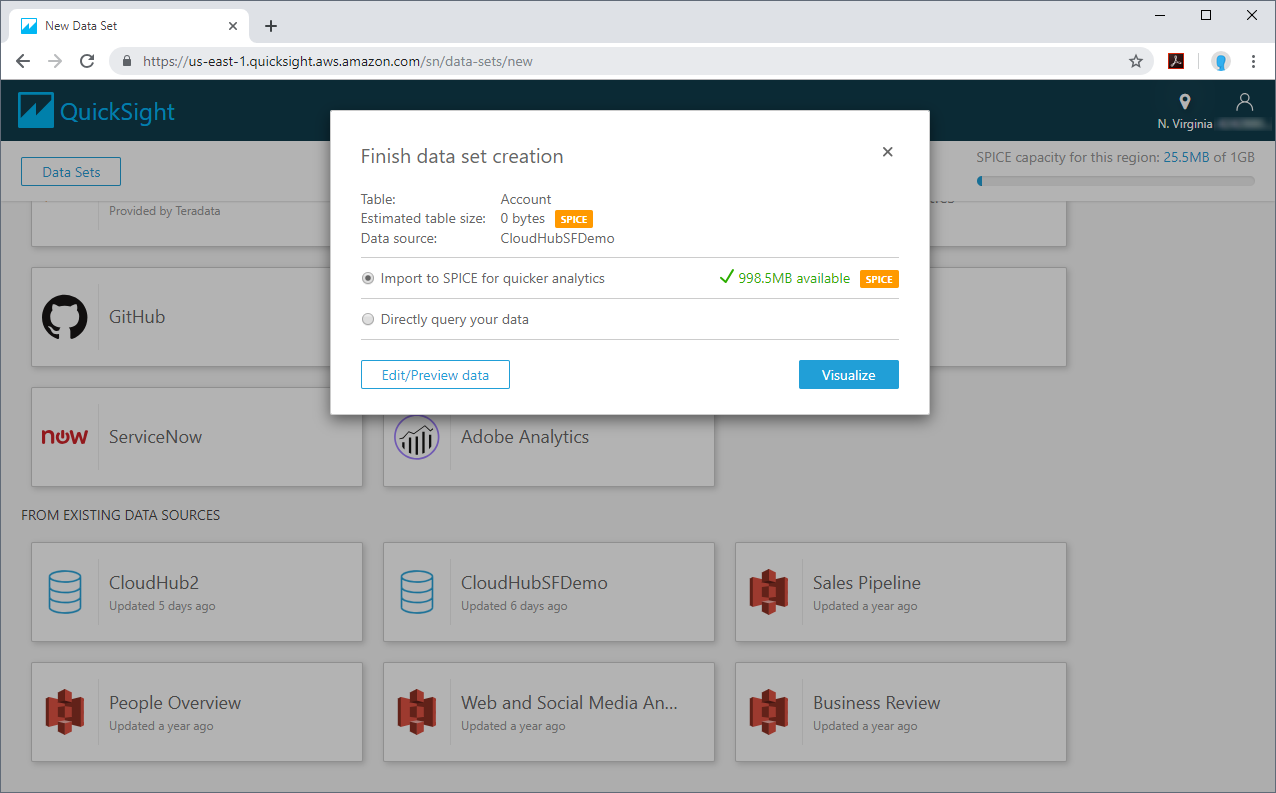
Task: Click the SPICE capacity progress bar
Action: pyautogui.click(x=1115, y=181)
